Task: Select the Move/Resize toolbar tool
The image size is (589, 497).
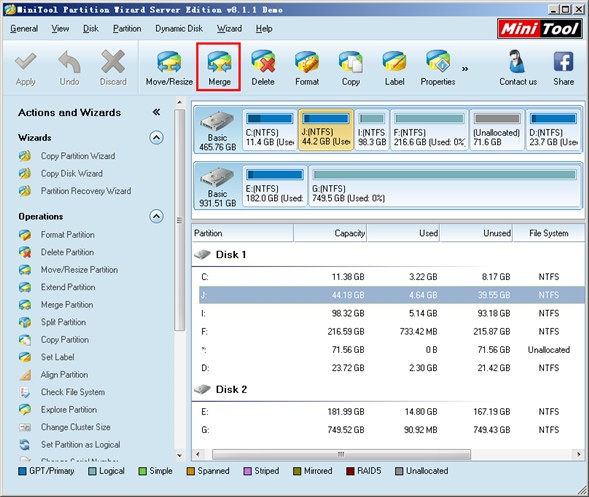Action: pos(169,68)
